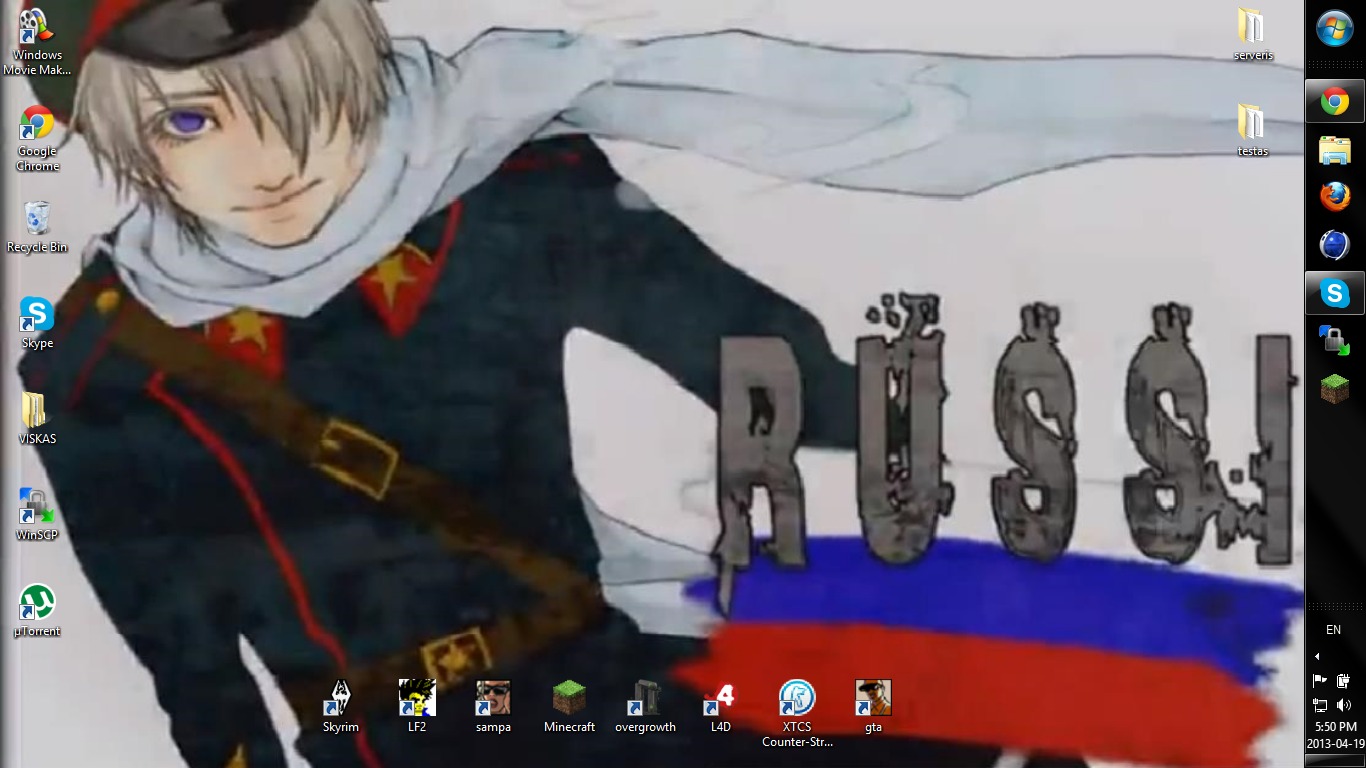Launch Google Chrome from desktop shortcut
Image resolution: width=1366 pixels, height=768 pixels.
[x=37, y=138]
